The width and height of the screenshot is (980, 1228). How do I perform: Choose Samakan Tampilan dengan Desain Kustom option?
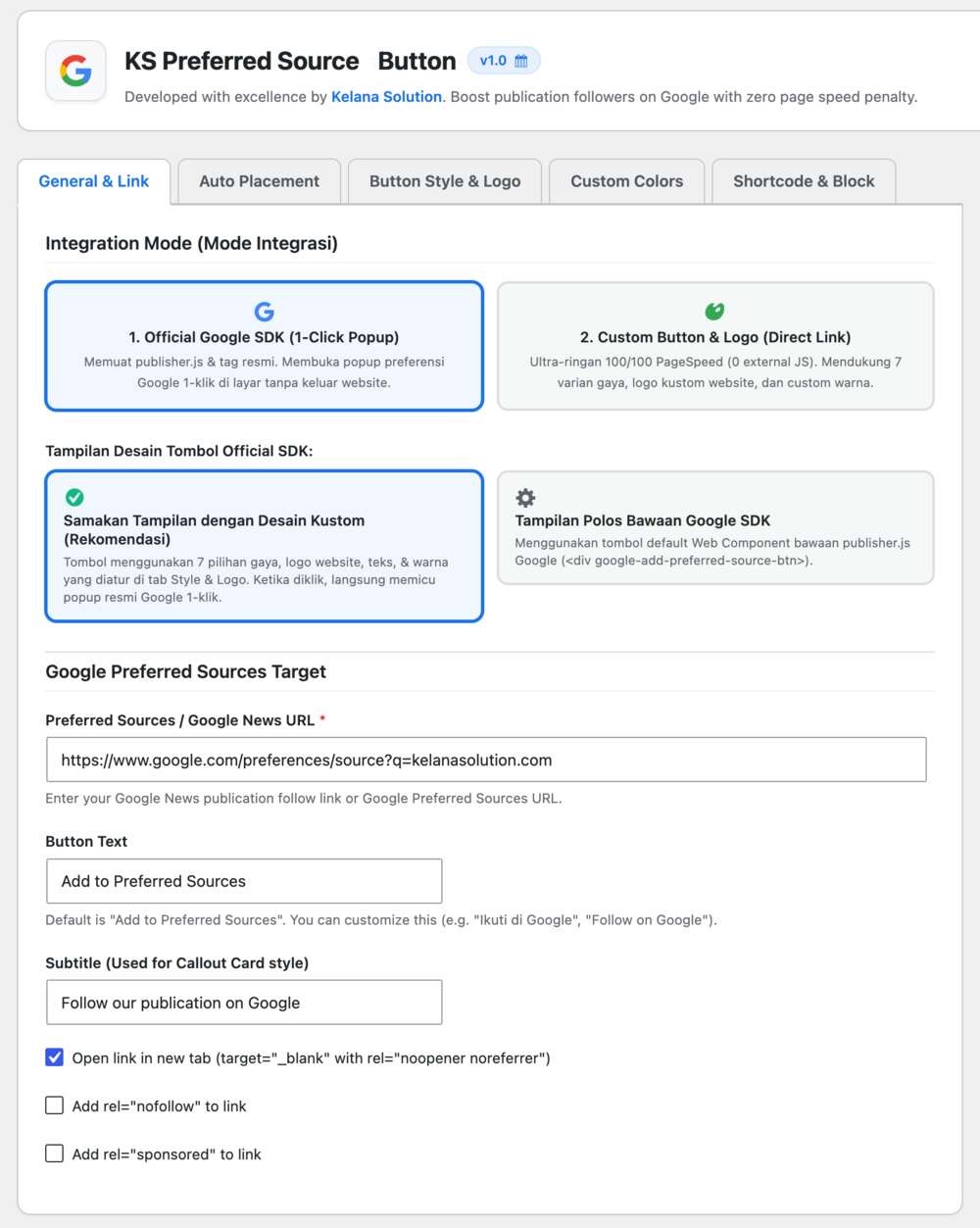click(265, 546)
